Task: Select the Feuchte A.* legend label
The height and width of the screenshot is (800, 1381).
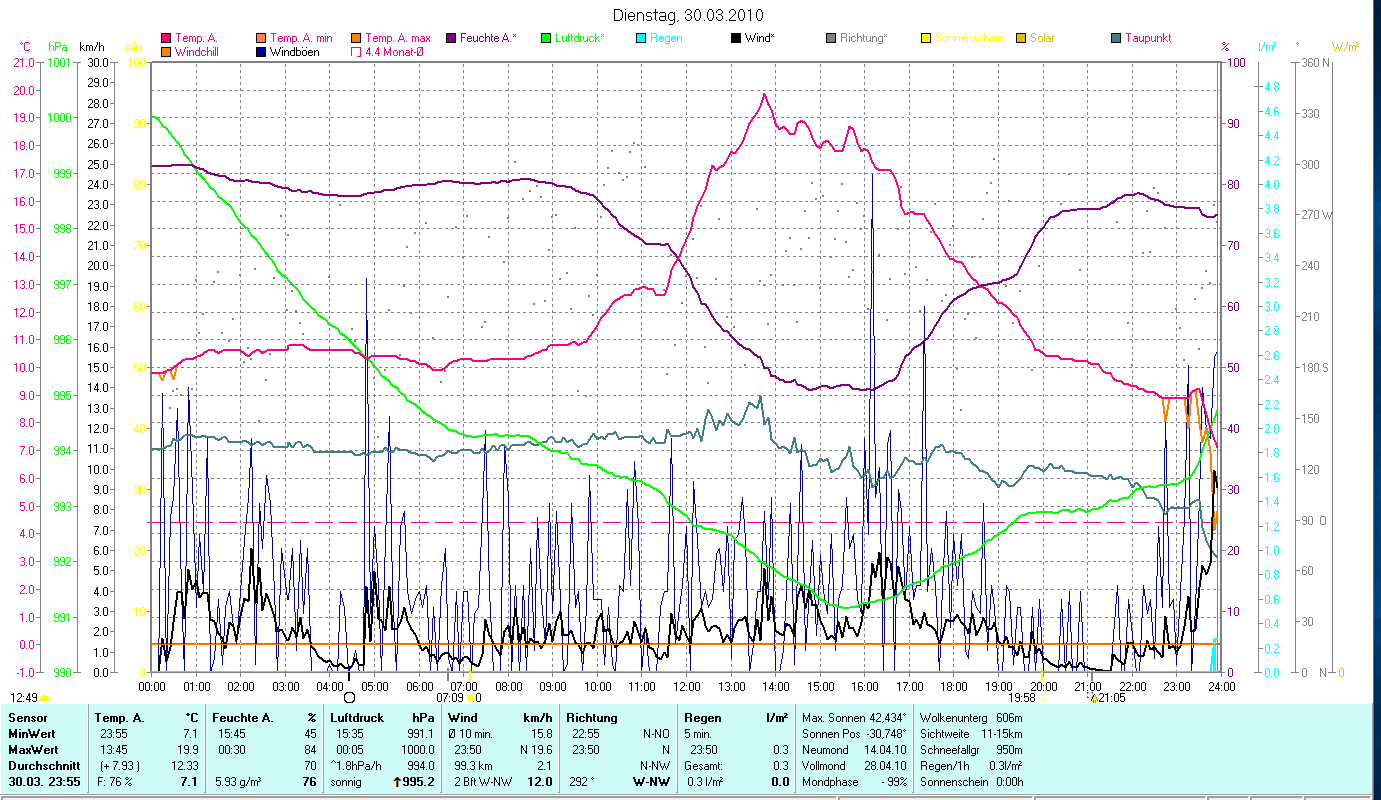Action: (x=488, y=39)
